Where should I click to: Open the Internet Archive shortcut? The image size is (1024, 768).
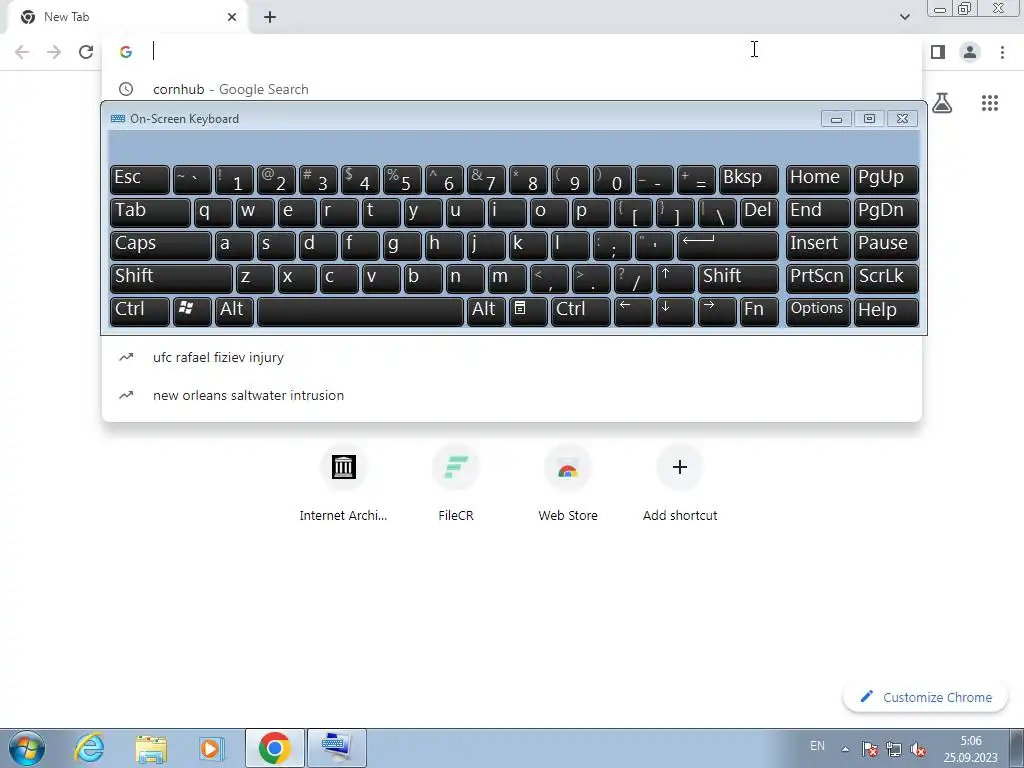click(x=344, y=483)
